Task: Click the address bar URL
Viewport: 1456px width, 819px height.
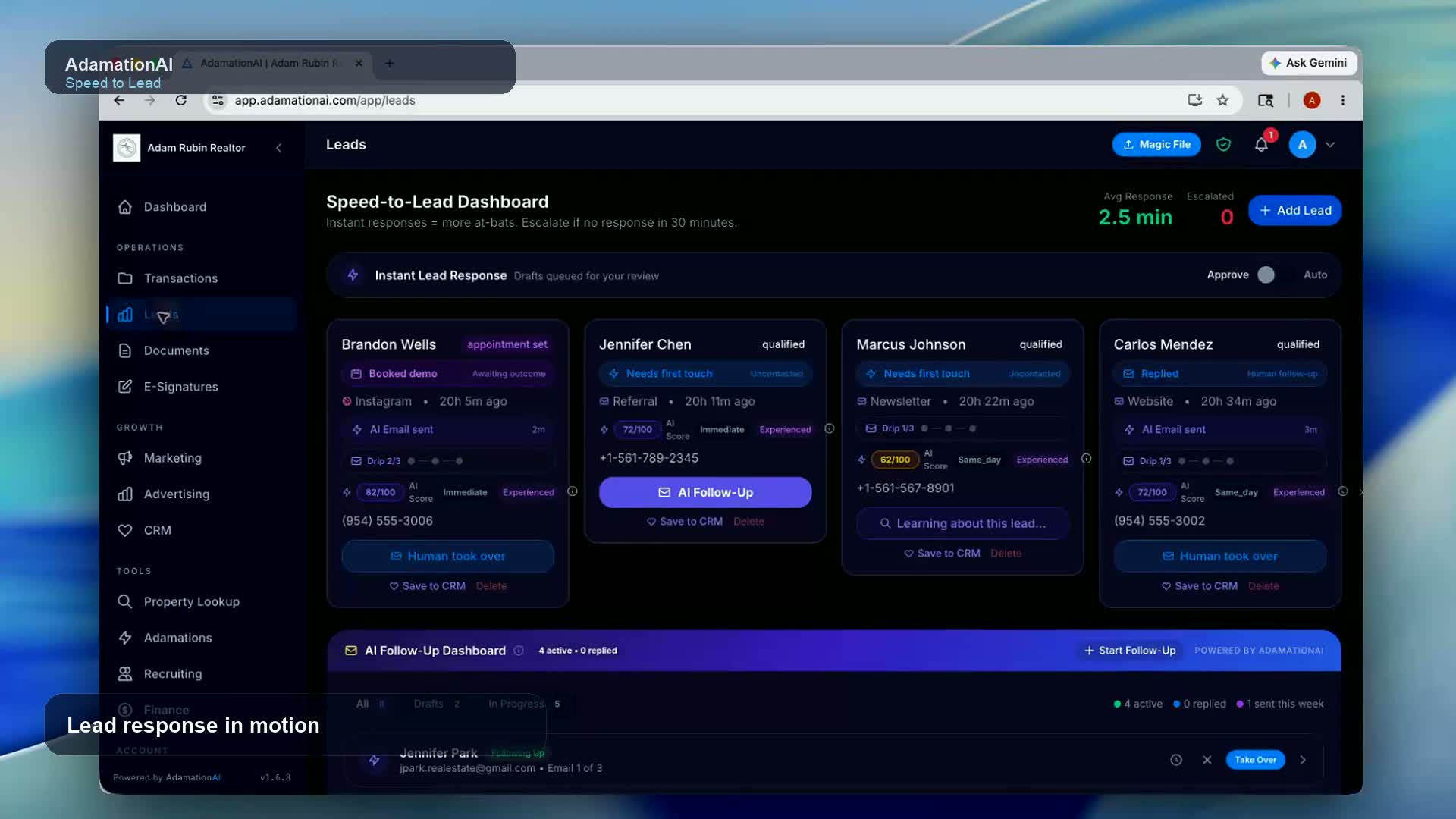Action: click(325, 100)
